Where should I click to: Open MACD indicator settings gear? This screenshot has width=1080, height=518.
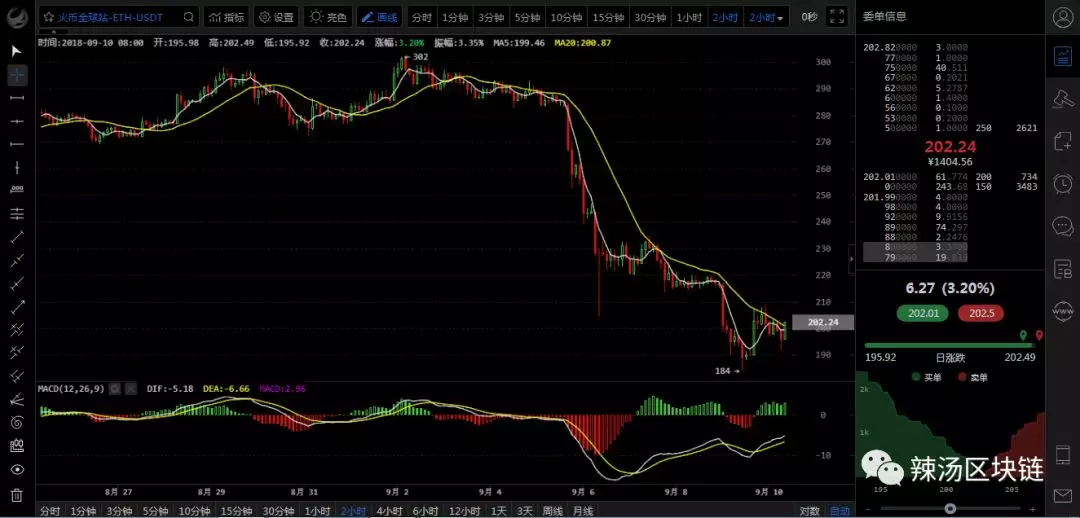point(115,389)
